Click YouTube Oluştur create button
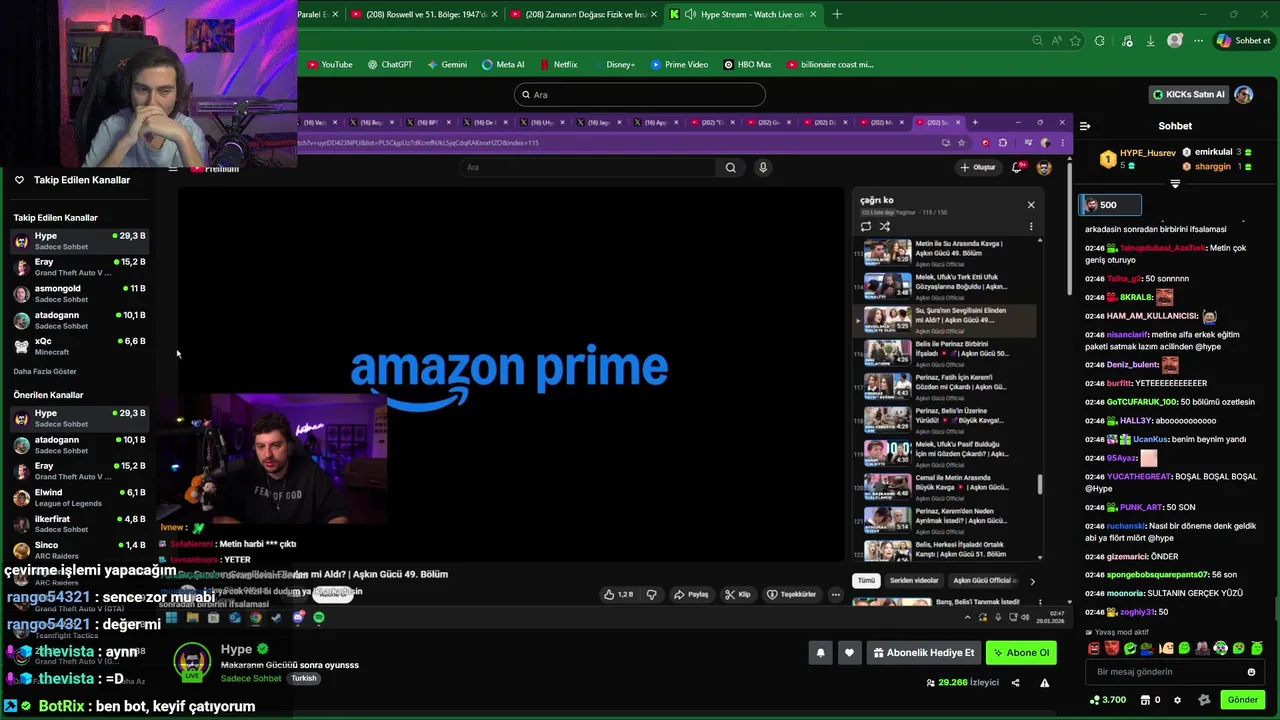The image size is (1280, 720). click(978, 167)
